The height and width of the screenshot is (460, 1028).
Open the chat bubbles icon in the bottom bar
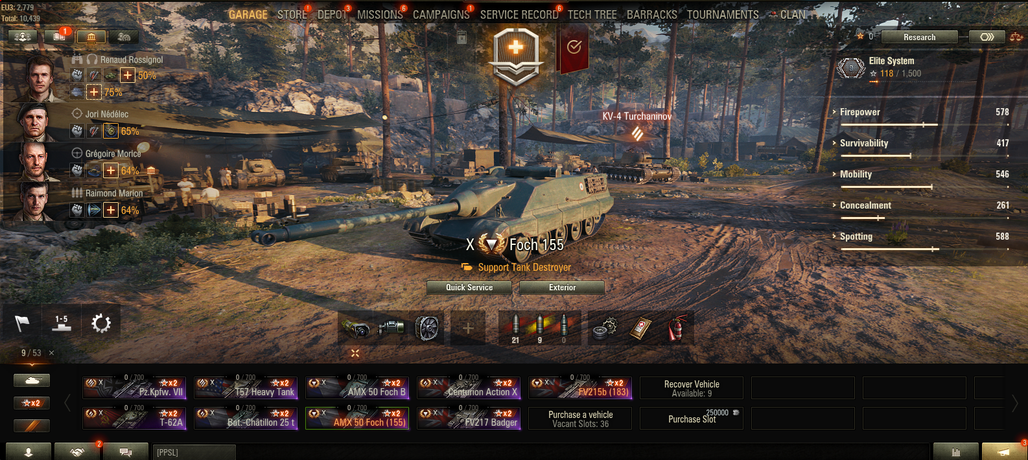coord(126,451)
